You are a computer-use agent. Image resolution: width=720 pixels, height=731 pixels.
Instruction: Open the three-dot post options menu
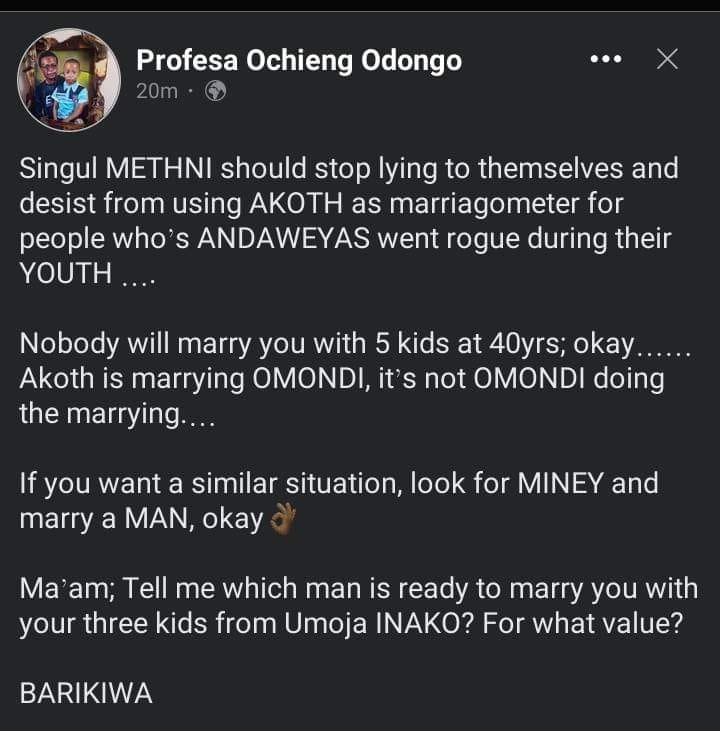coord(607,60)
